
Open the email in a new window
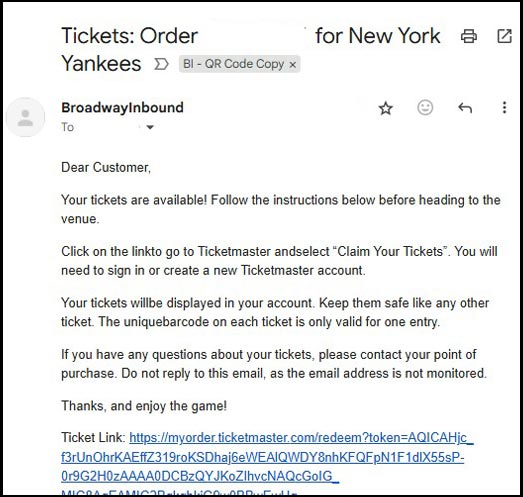tap(504, 36)
